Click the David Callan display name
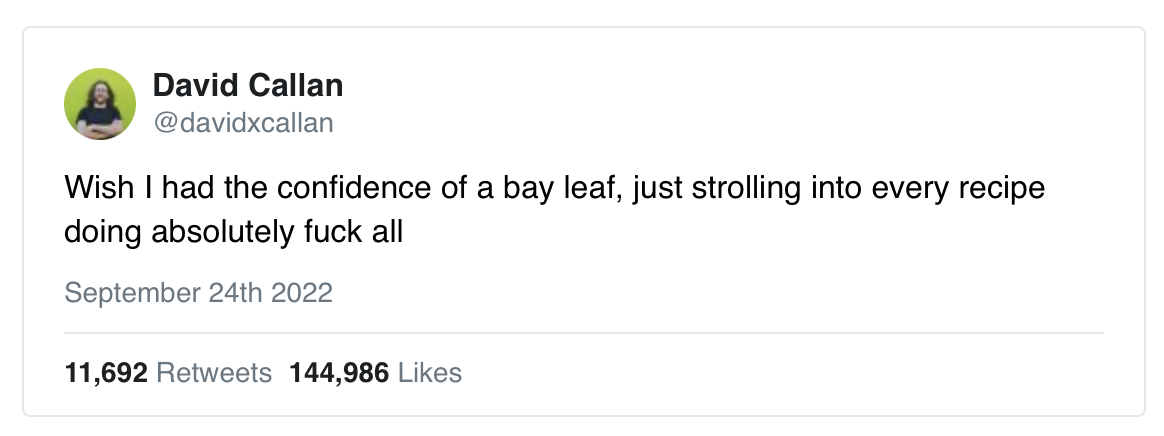This screenshot has width=1164, height=436. pyautogui.click(x=247, y=86)
